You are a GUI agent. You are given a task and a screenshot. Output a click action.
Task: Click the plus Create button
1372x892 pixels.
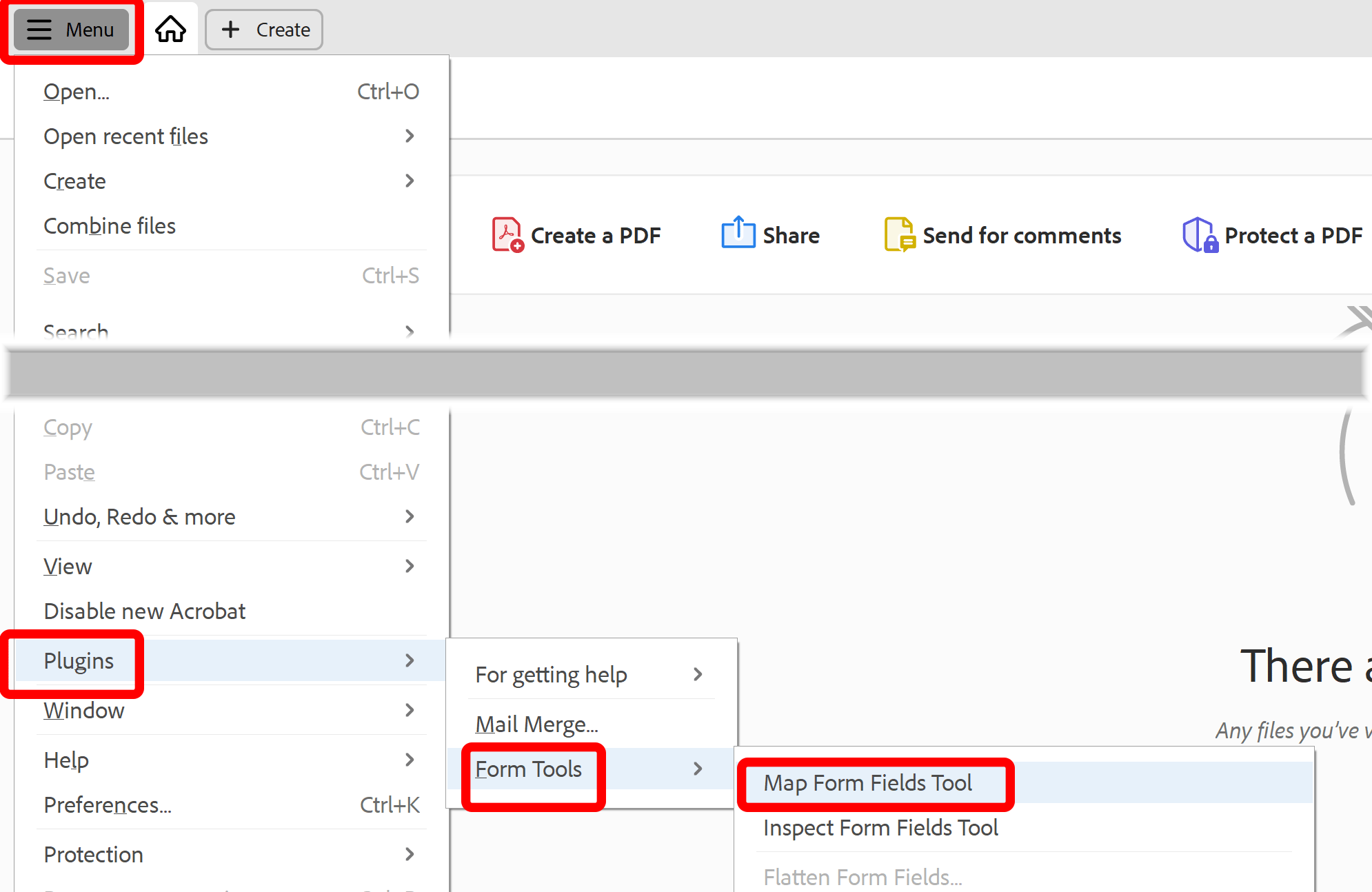pyautogui.click(x=264, y=30)
